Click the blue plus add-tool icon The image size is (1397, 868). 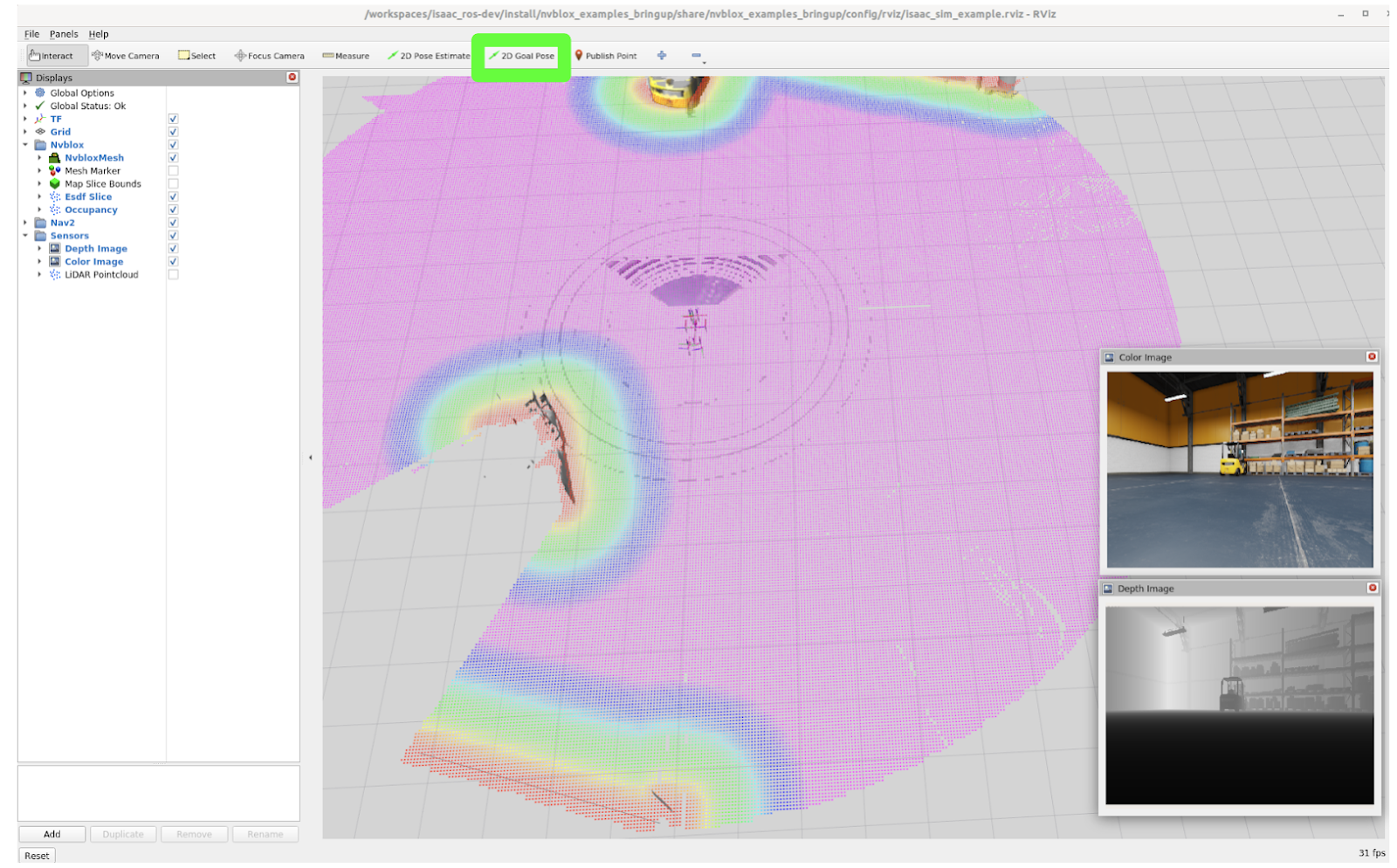pos(662,56)
